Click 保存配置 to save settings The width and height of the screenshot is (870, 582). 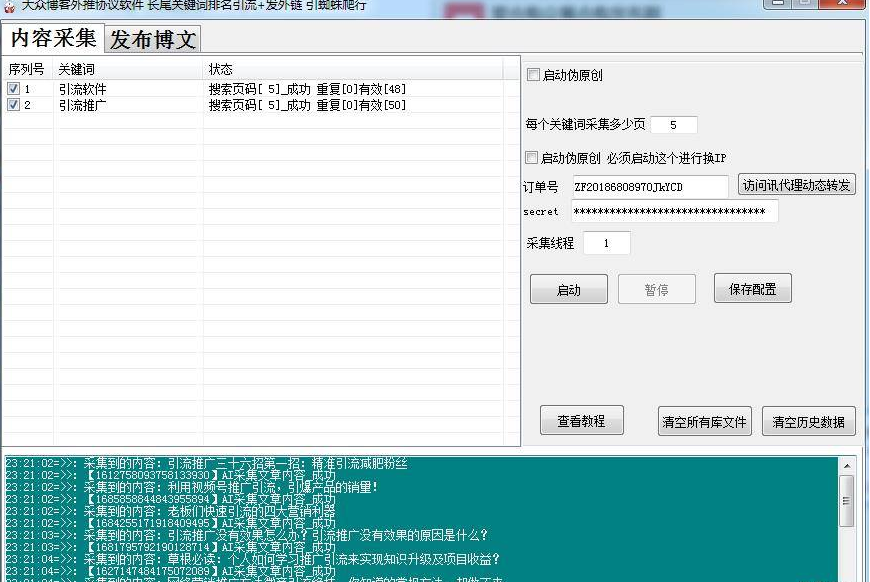(x=751, y=288)
